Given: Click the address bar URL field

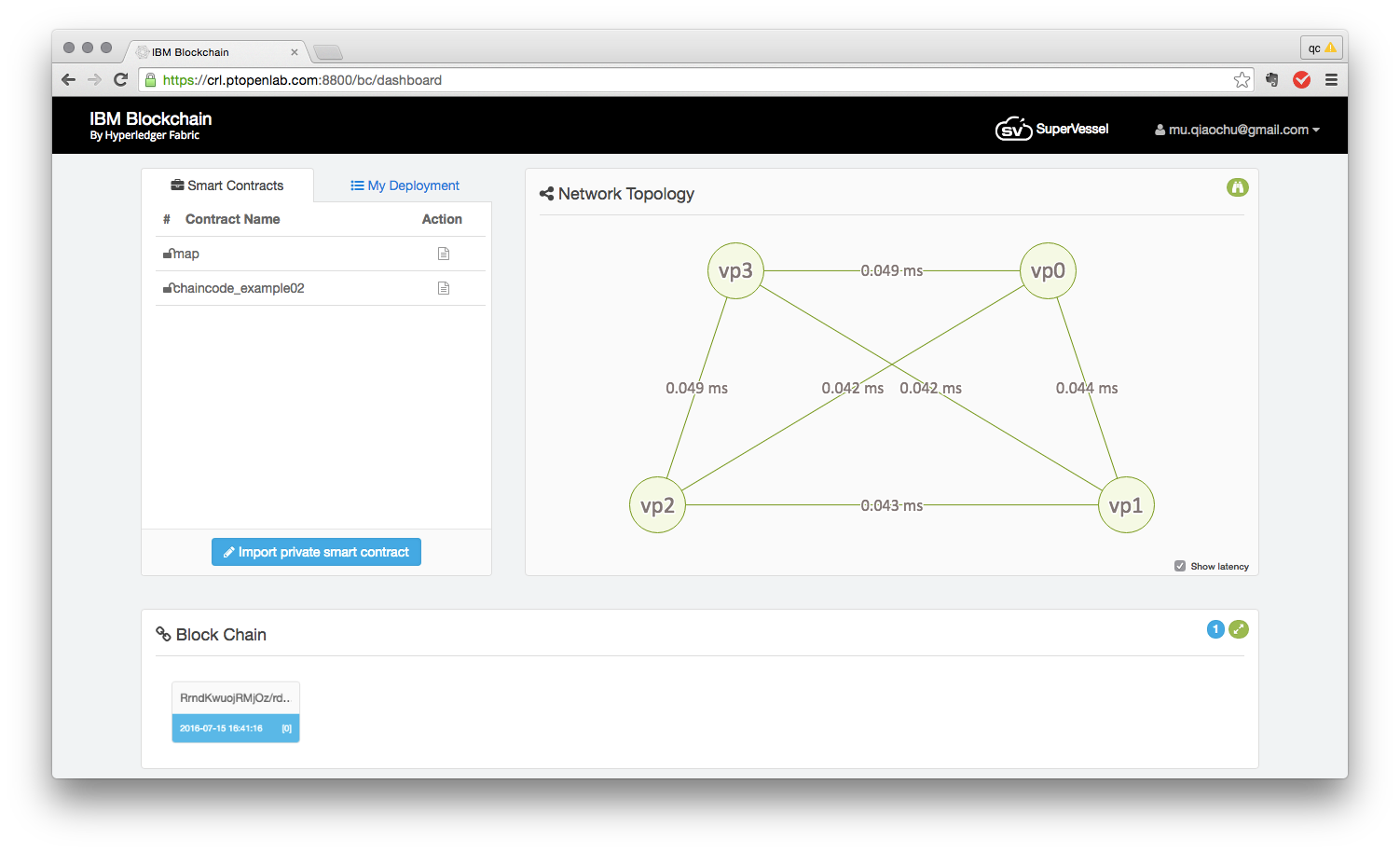Looking at the screenshot, I should (x=694, y=80).
